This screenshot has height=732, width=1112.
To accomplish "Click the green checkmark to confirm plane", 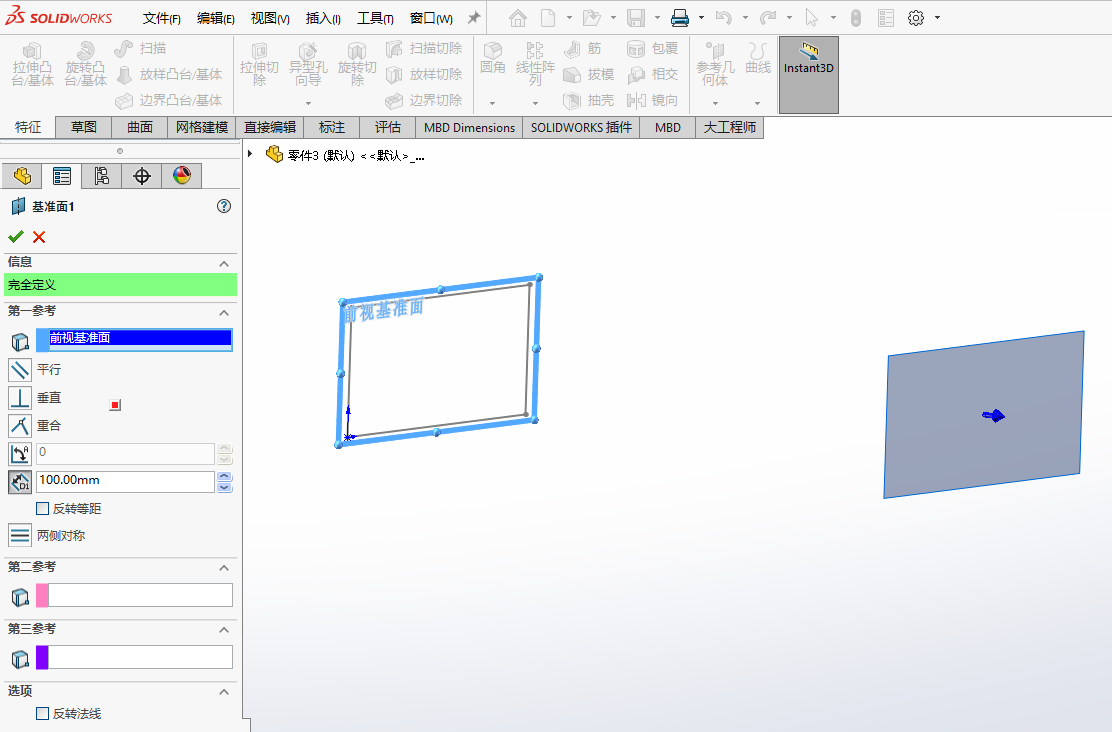I will click(15, 237).
